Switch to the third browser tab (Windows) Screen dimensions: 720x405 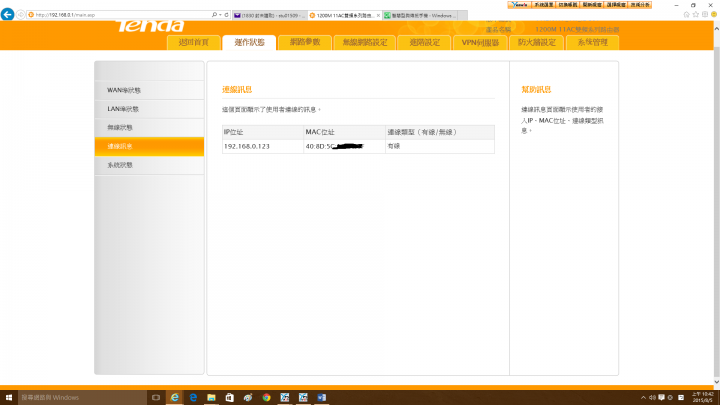pyautogui.click(x=420, y=15)
